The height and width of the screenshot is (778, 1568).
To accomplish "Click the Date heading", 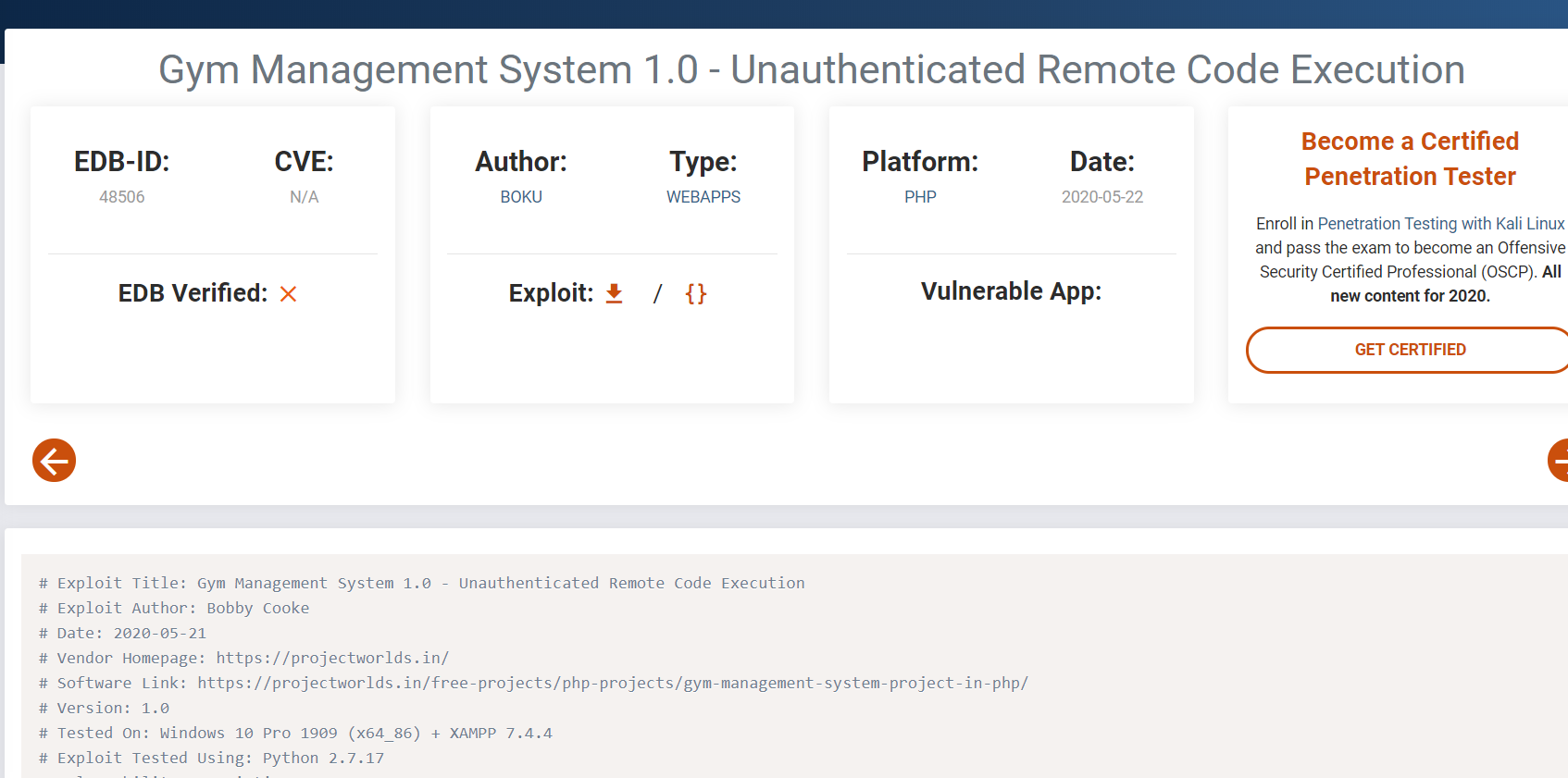I will click(x=1102, y=162).
